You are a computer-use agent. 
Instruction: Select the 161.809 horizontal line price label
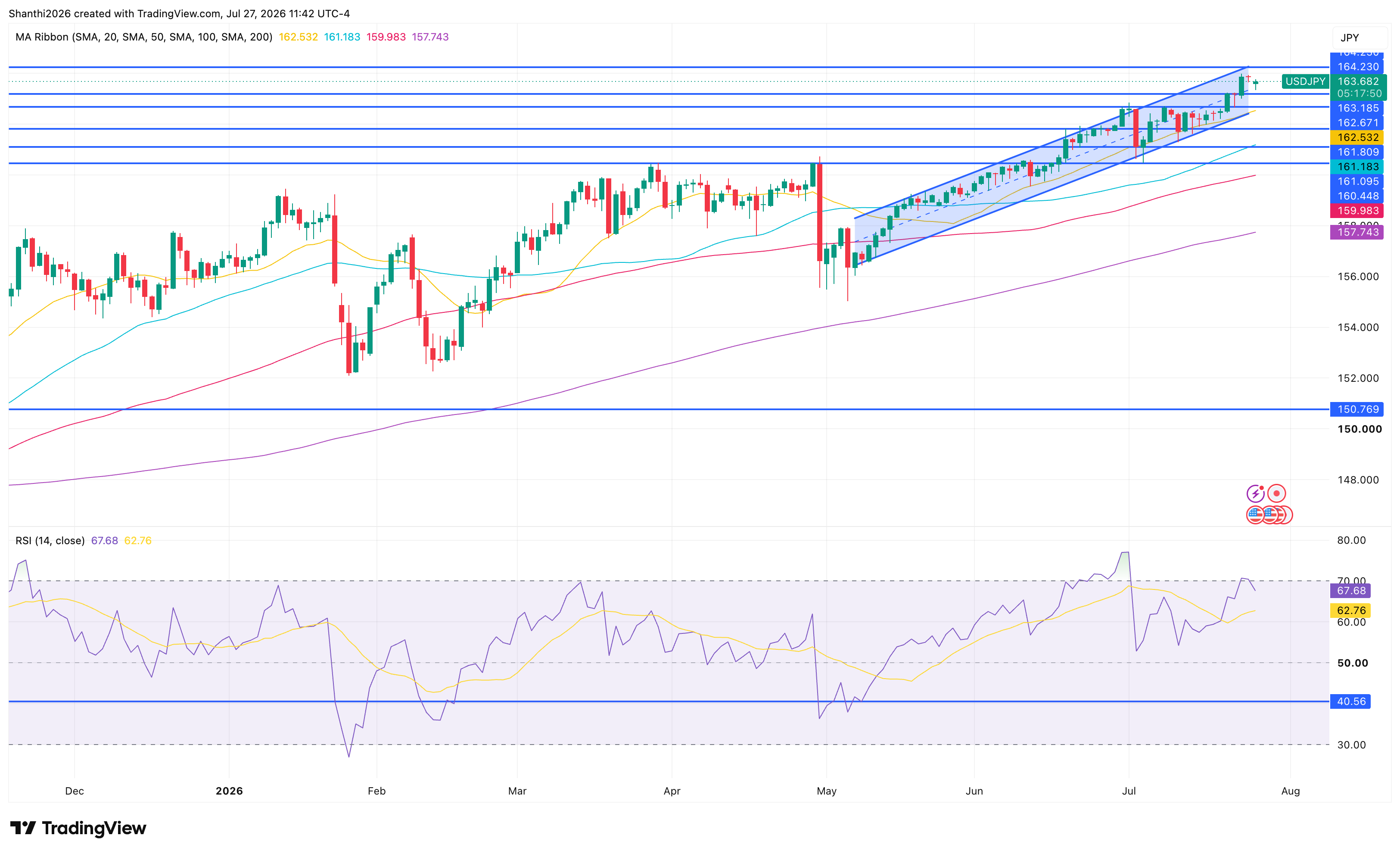1357,152
